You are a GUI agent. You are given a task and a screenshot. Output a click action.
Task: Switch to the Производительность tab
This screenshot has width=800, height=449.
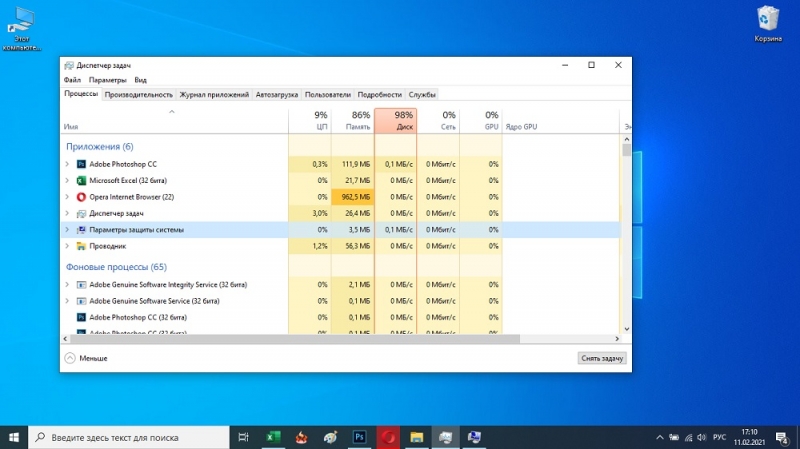click(139, 95)
